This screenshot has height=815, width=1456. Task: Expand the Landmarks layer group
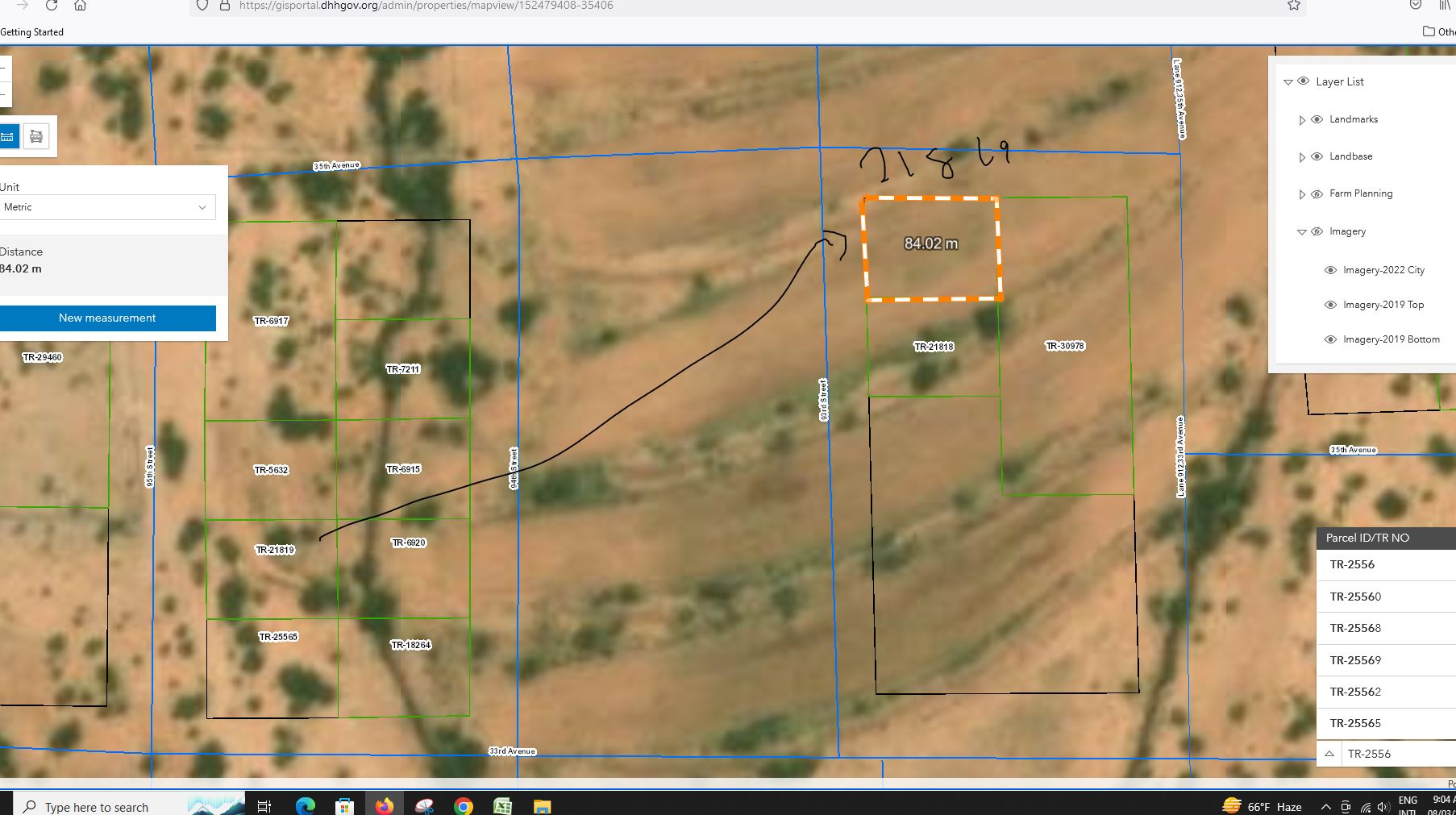coord(1301,120)
